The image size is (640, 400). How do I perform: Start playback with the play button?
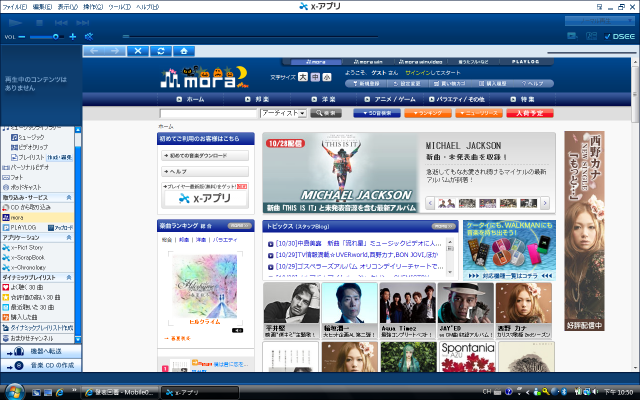point(16,23)
